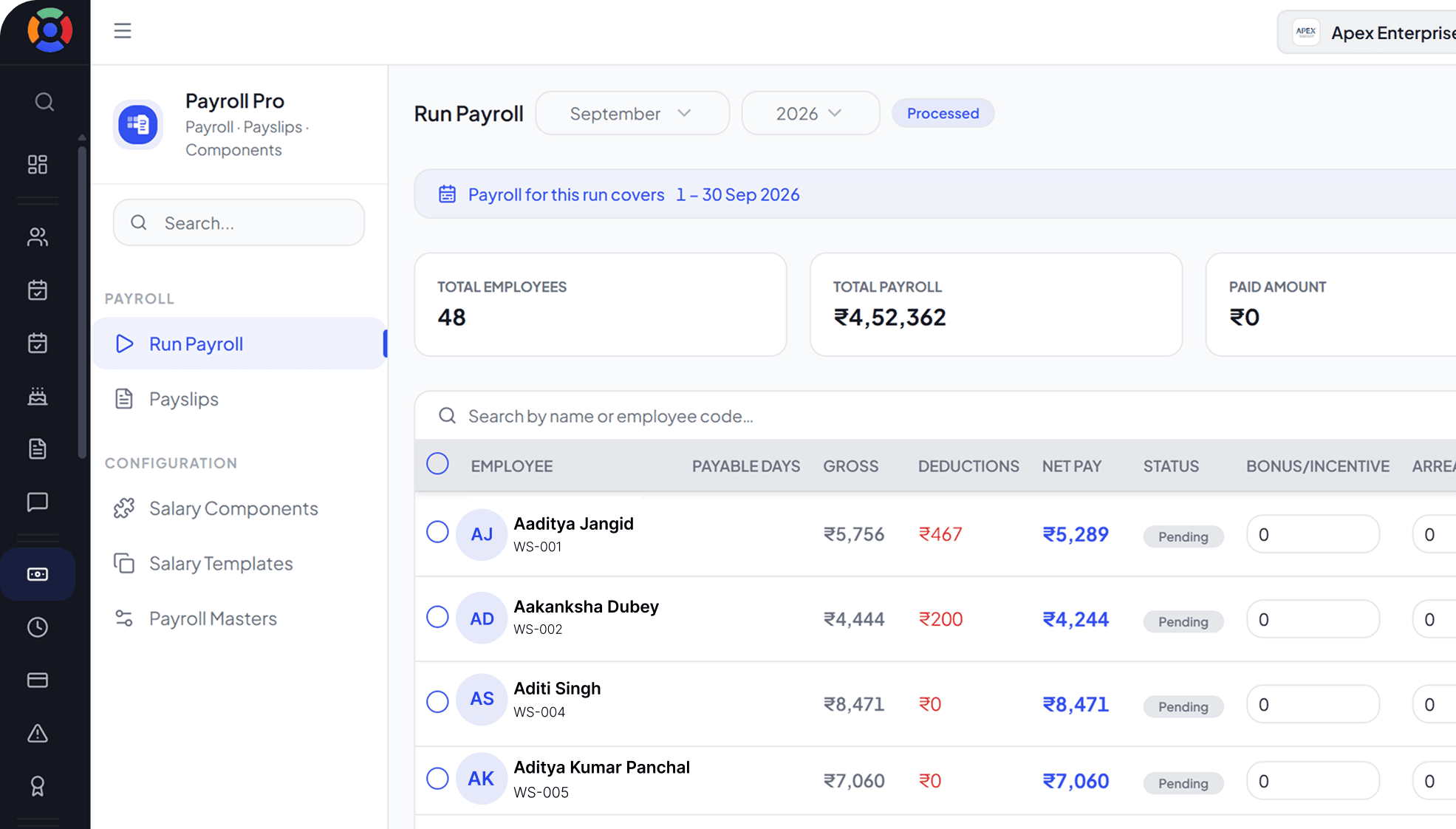Click the AS avatar for Aditi Singh
The image size is (1456, 829).
[482, 699]
